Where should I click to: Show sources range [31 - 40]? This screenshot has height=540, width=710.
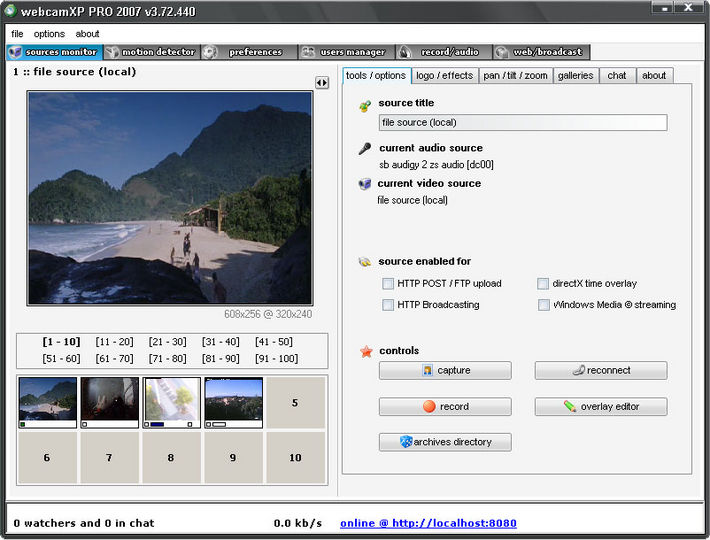(221, 342)
